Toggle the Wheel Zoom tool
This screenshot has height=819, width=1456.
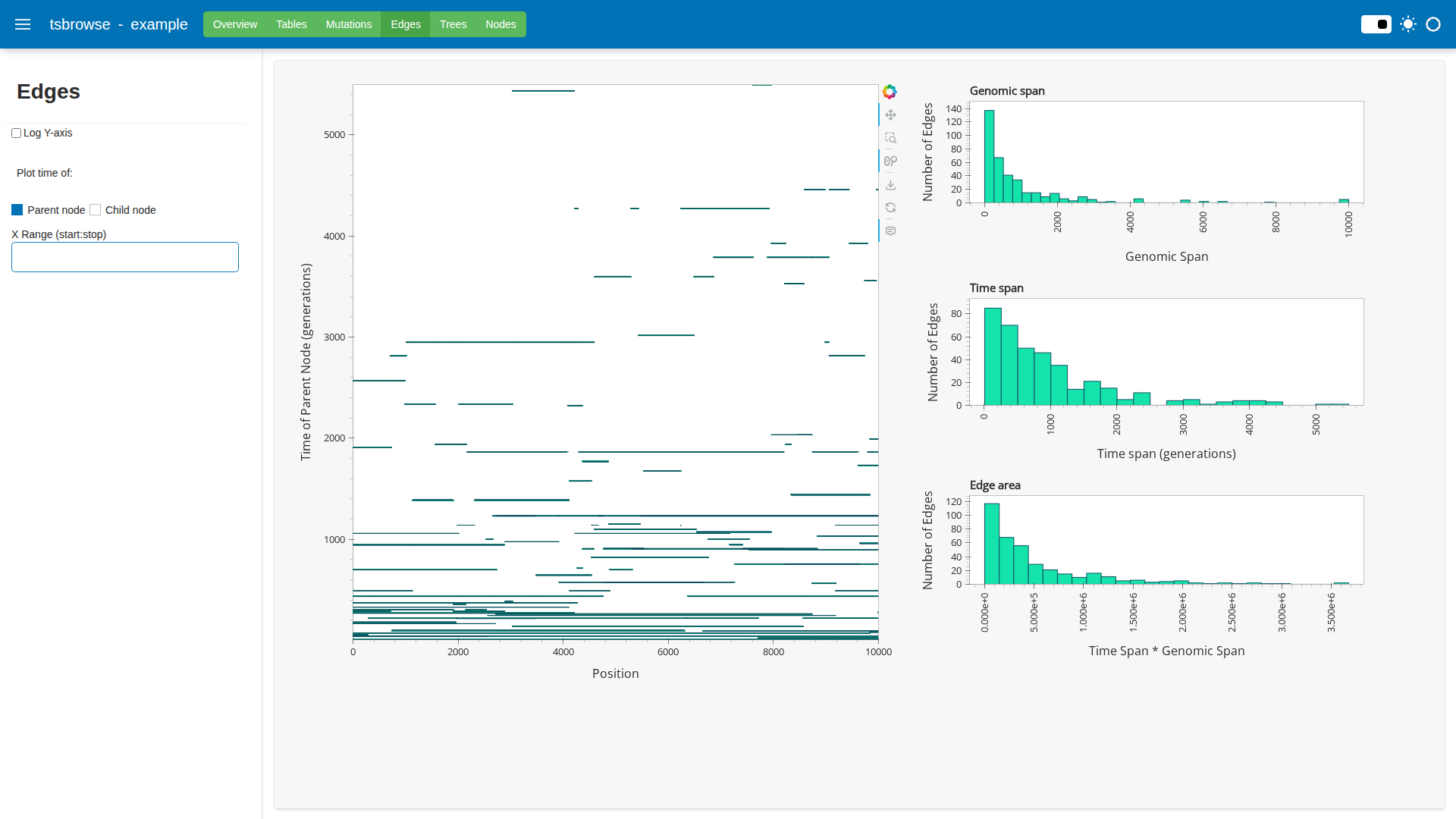pos(890,161)
